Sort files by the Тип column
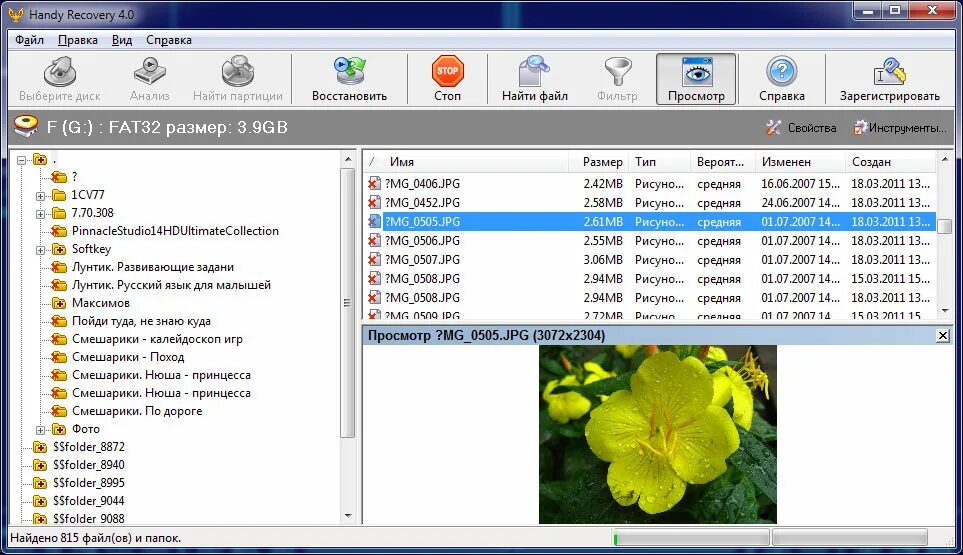 click(x=660, y=162)
